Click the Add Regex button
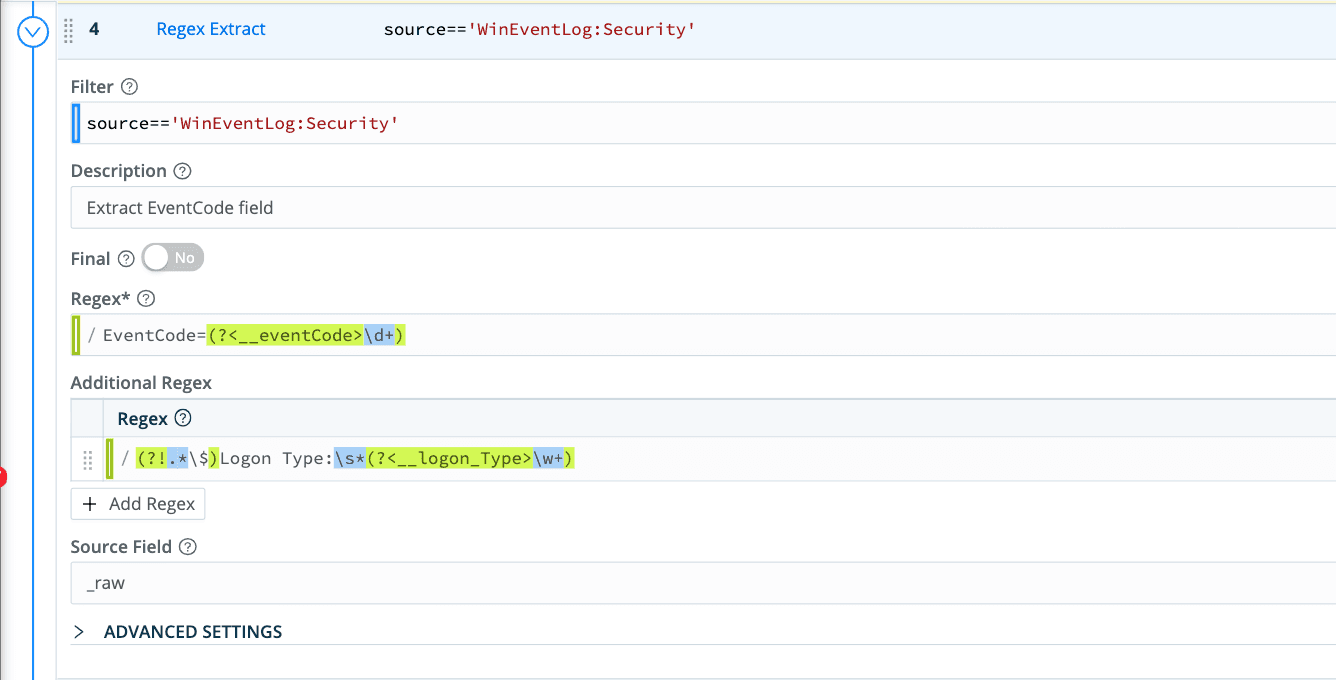The width and height of the screenshot is (1336, 680). (137, 503)
